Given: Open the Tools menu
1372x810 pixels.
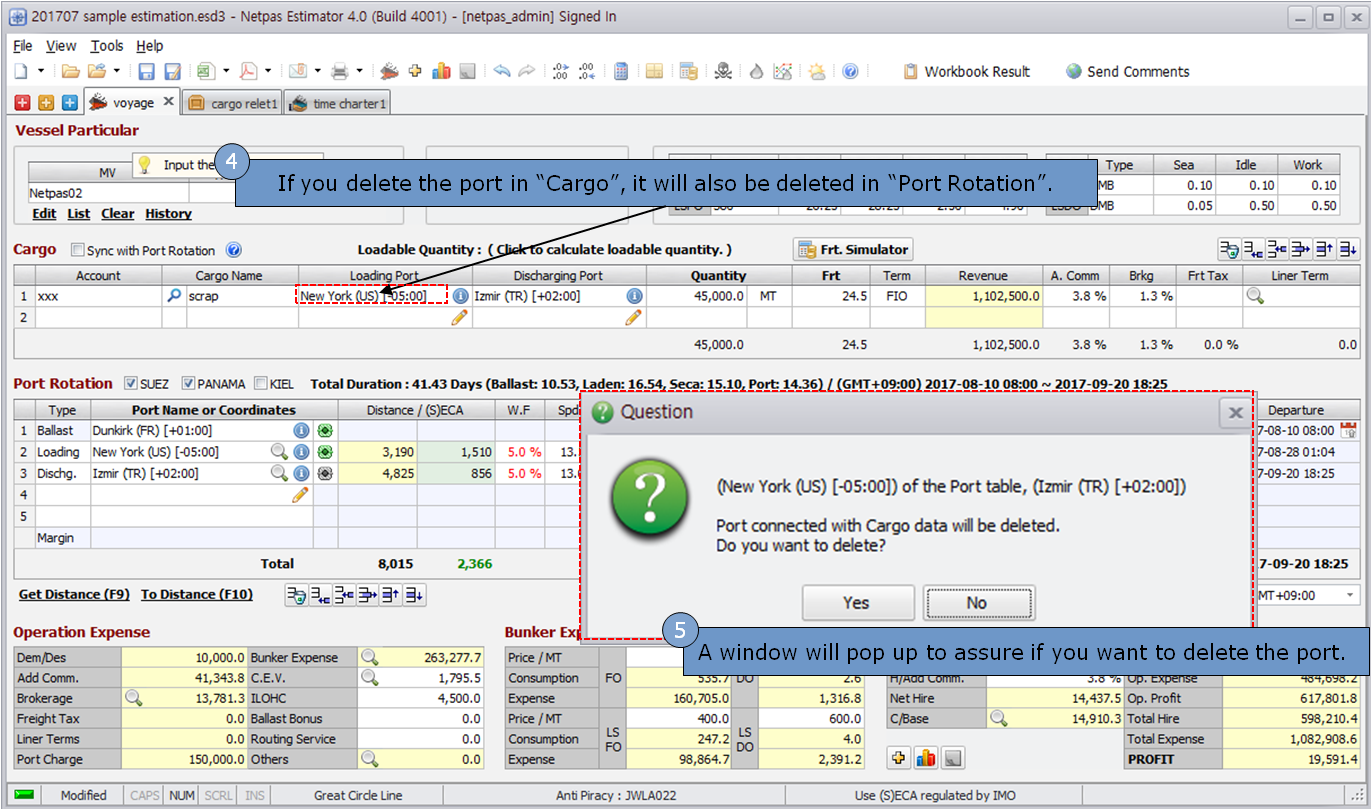Looking at the screenshot, I should click(107, 45).
